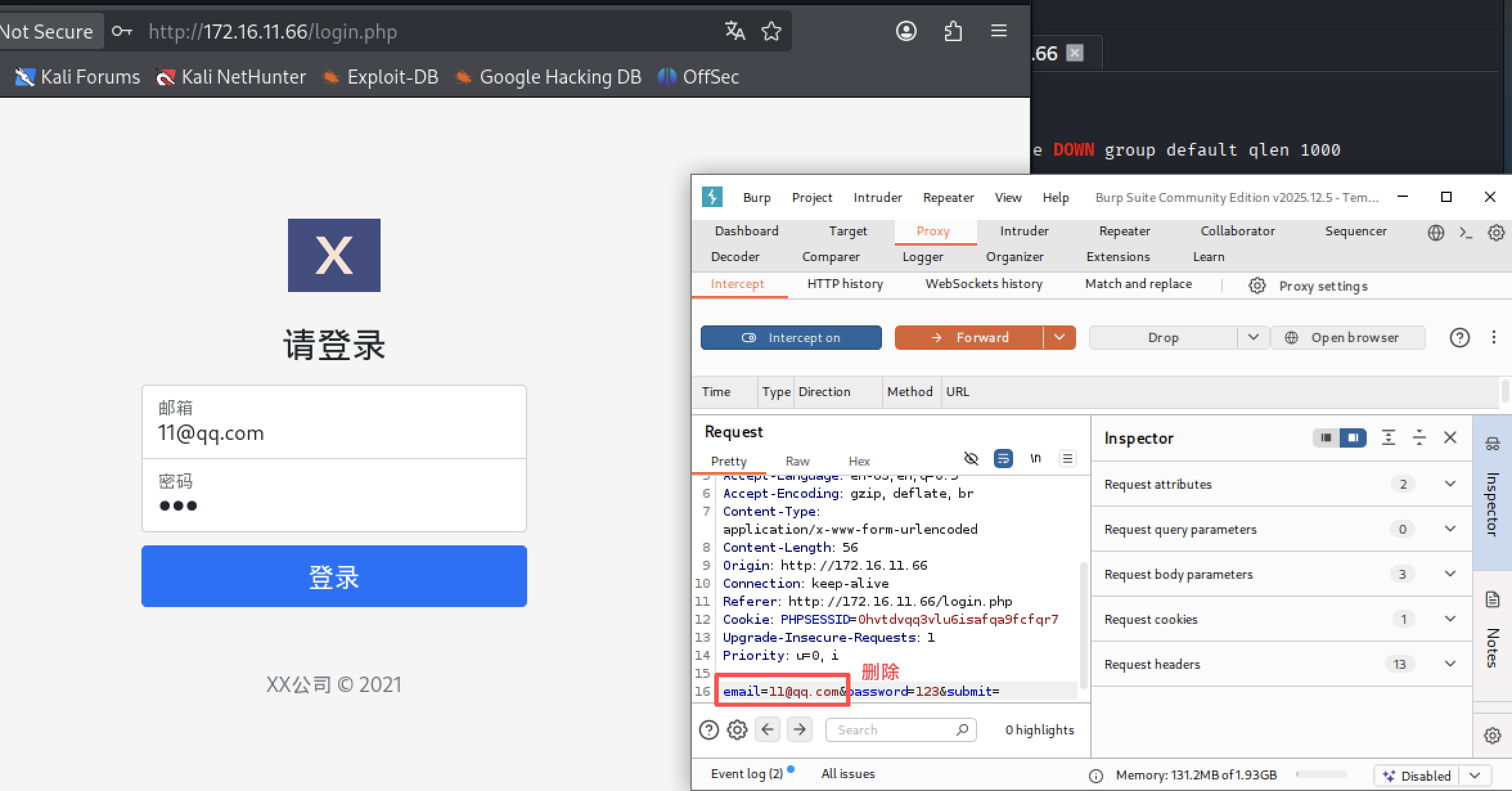1512x791 pixels.
Task: Toggle word wrap in the Request editor
Action: click(1003, 459)
